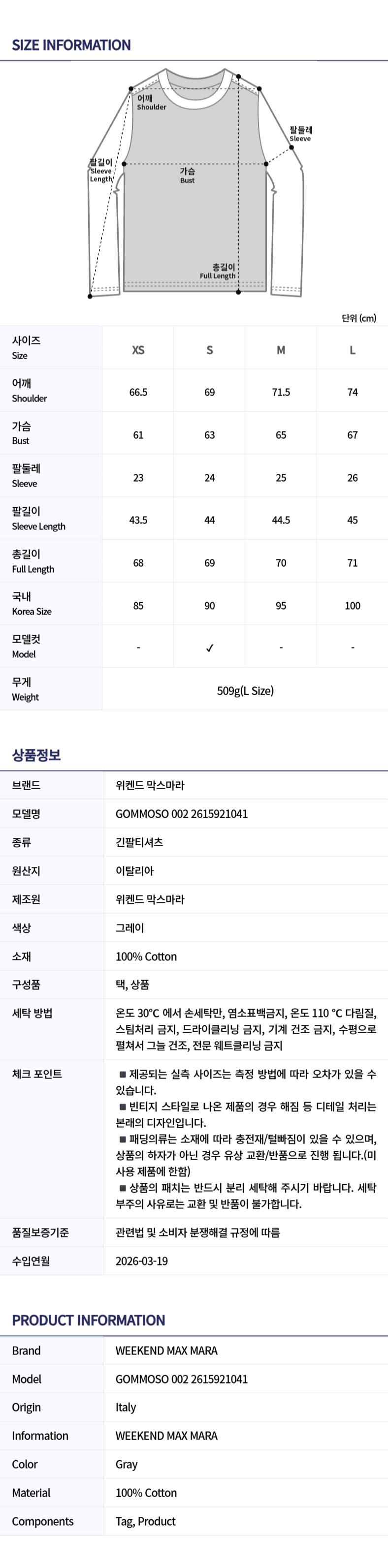This screenshot has width=388, height=1568.
Task: Click the 상품정보 section heading
Action: [36, 755]
